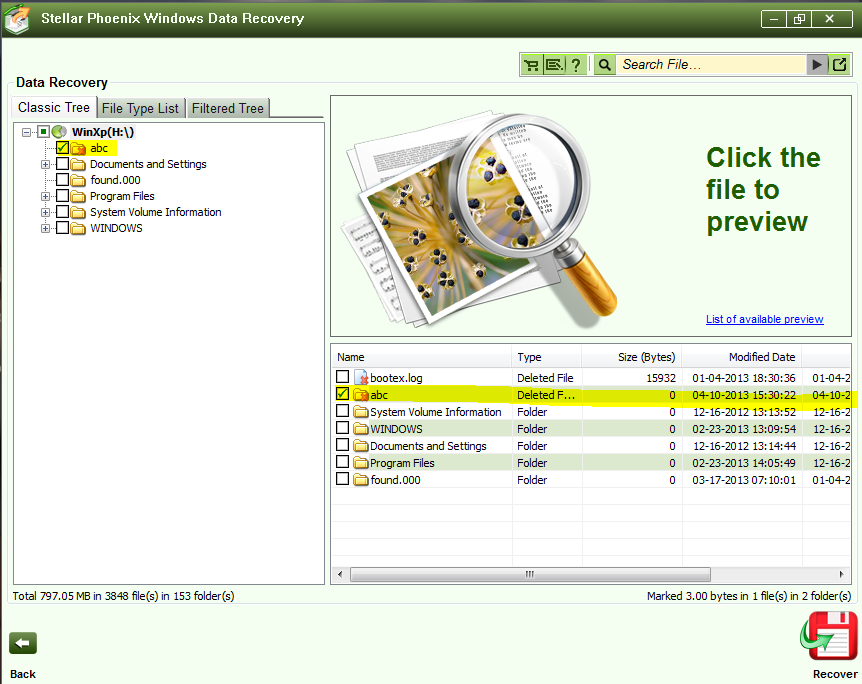Click bootex.log deleted file icon in list
The width and height of the screenshot is (862, 684).
pyautogui.click(x=361, y=378)
